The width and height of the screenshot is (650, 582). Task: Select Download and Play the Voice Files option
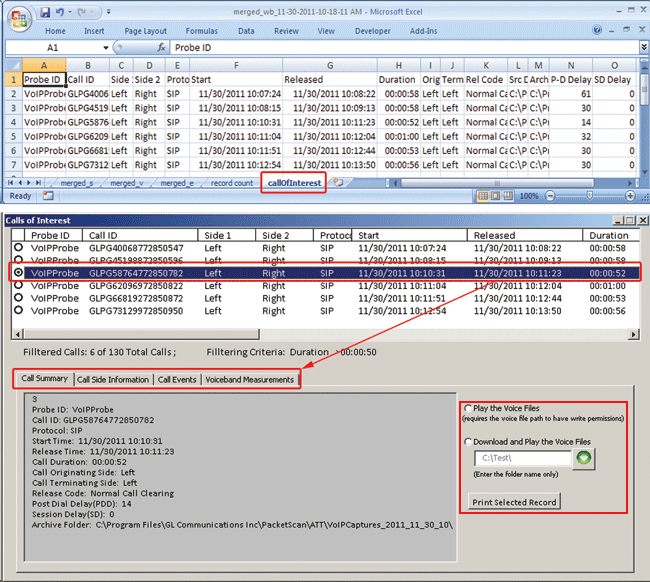[x=468, y=442]
